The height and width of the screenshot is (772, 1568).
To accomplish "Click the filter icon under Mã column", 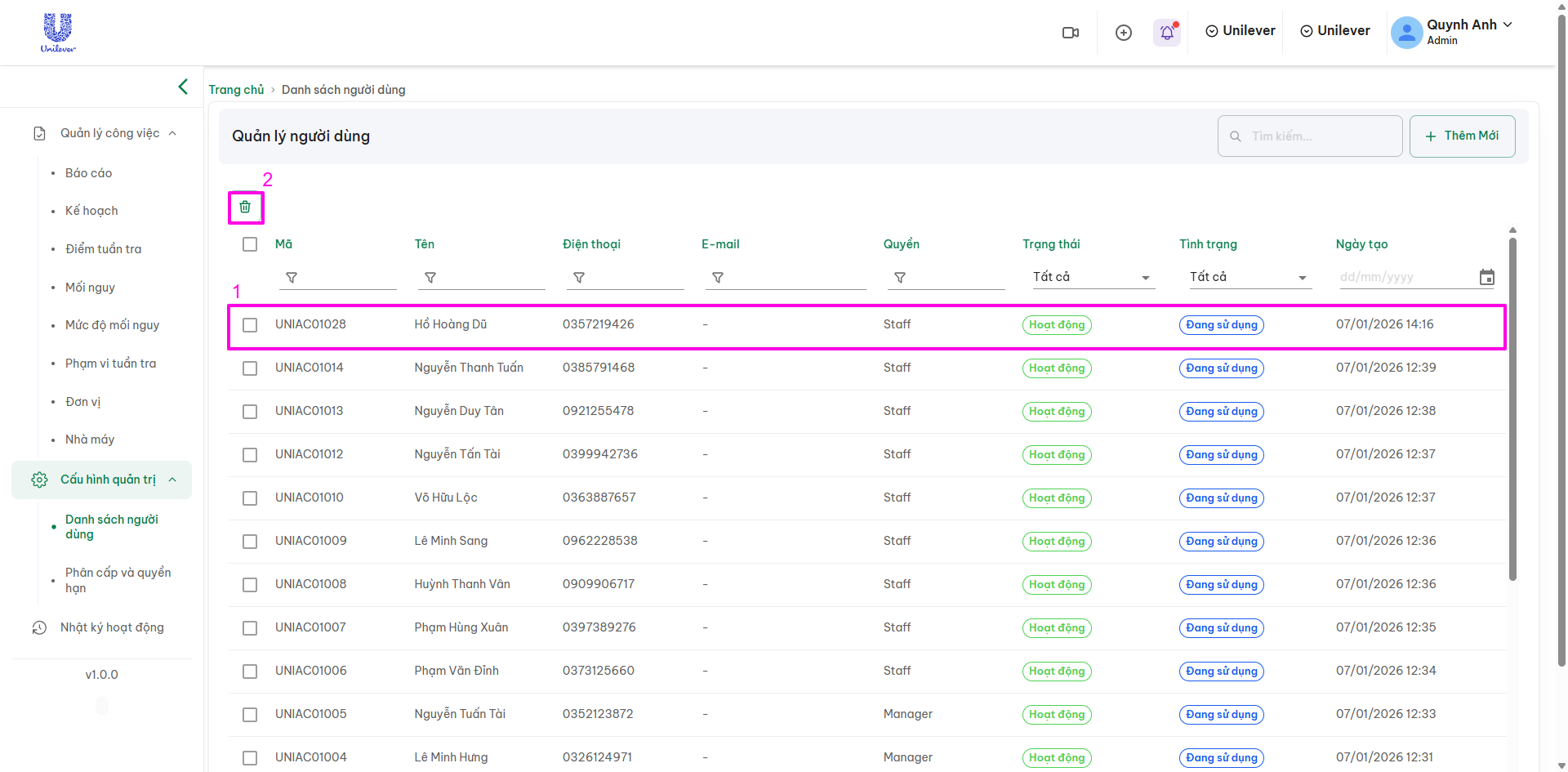I will (292, 278).
